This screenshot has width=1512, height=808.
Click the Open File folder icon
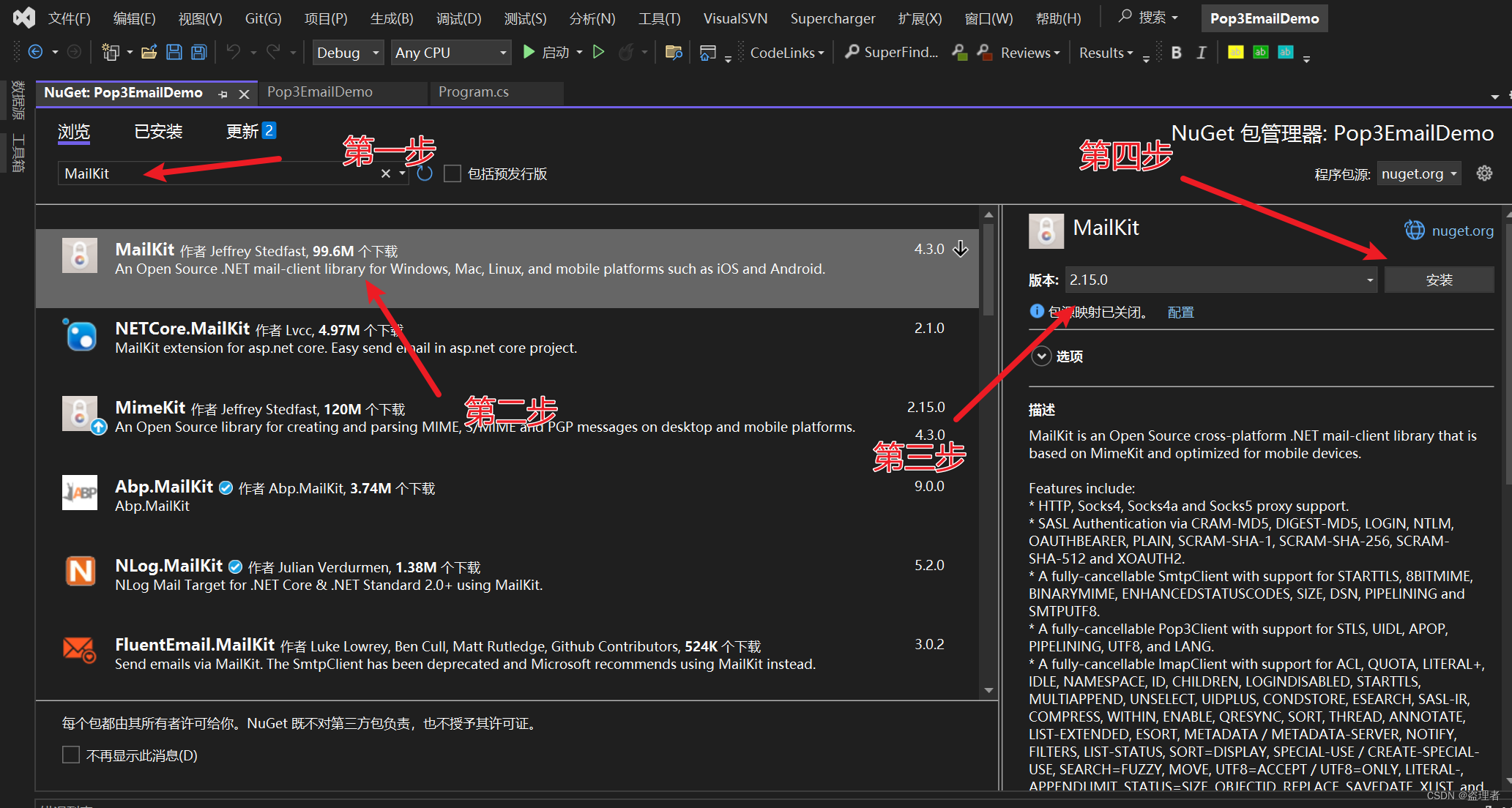point(149,52)
